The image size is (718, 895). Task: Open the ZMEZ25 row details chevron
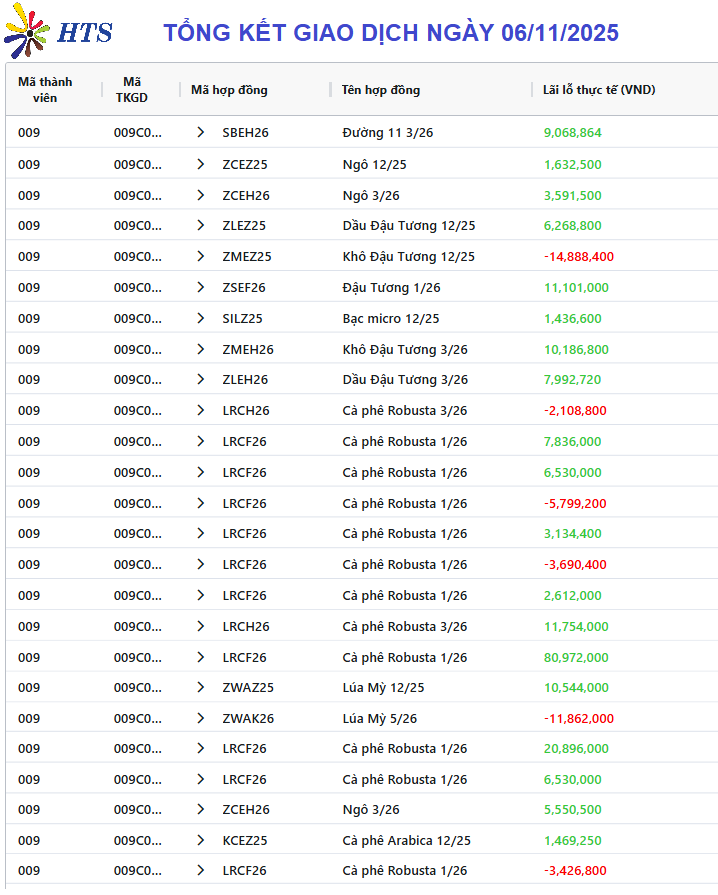200,257
